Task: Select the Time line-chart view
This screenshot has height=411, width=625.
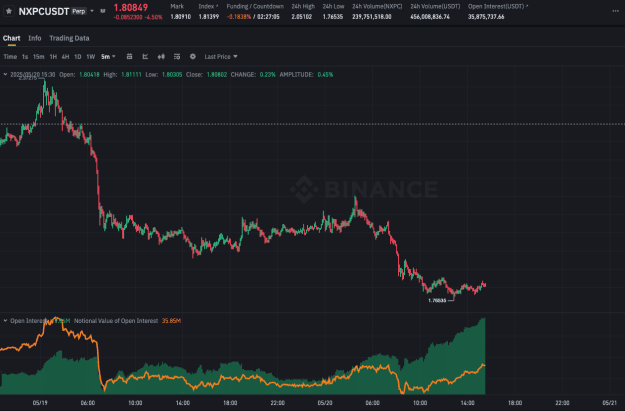Action: coord(10,57)
